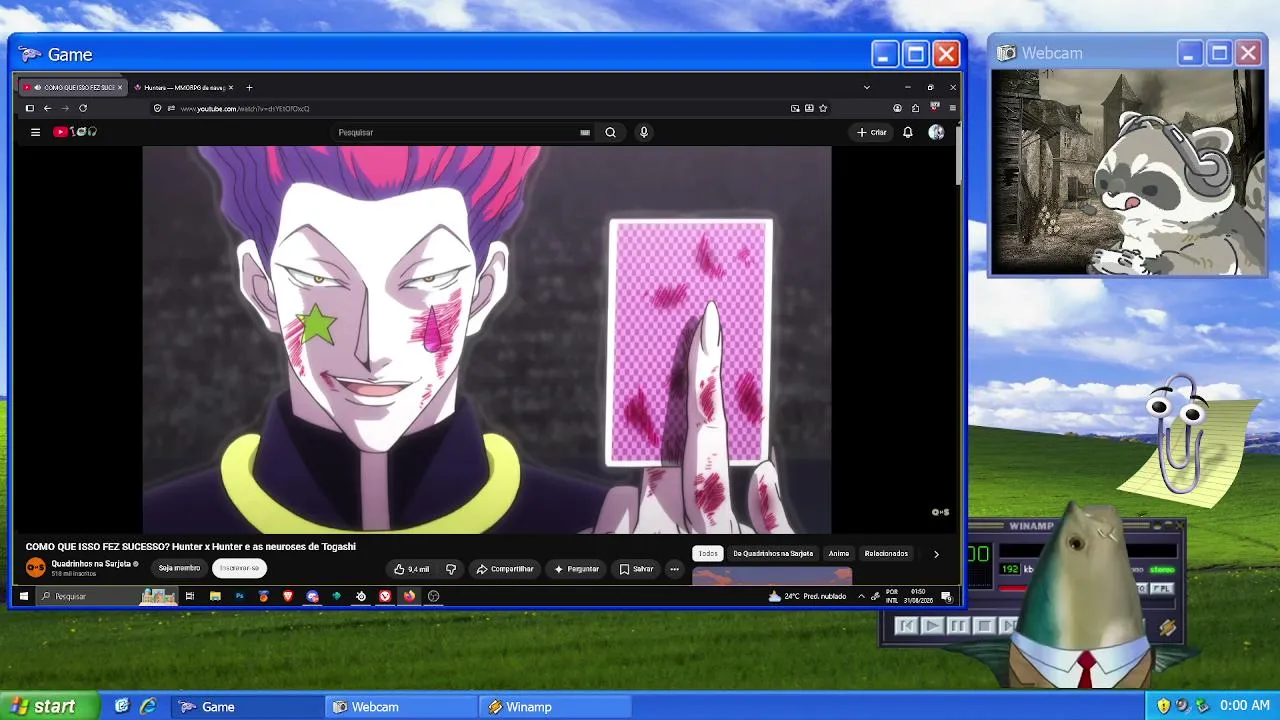
Task: Open Photoshop from the inner taskbar
Action: click(x=239, y=596)
